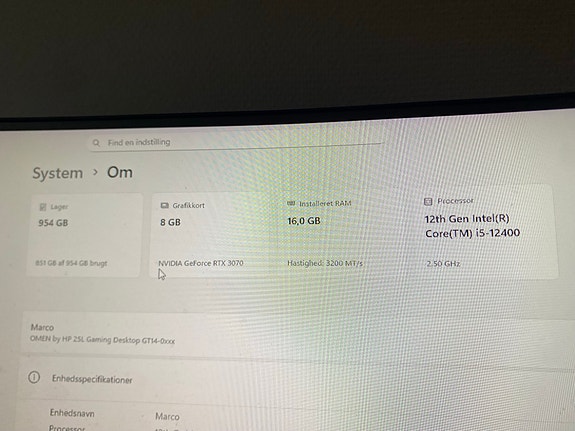Image resolution: width=575 pixels, height=431 pixels.
Task: Open the Lager 954 GB card
Action: pos(84,235)
